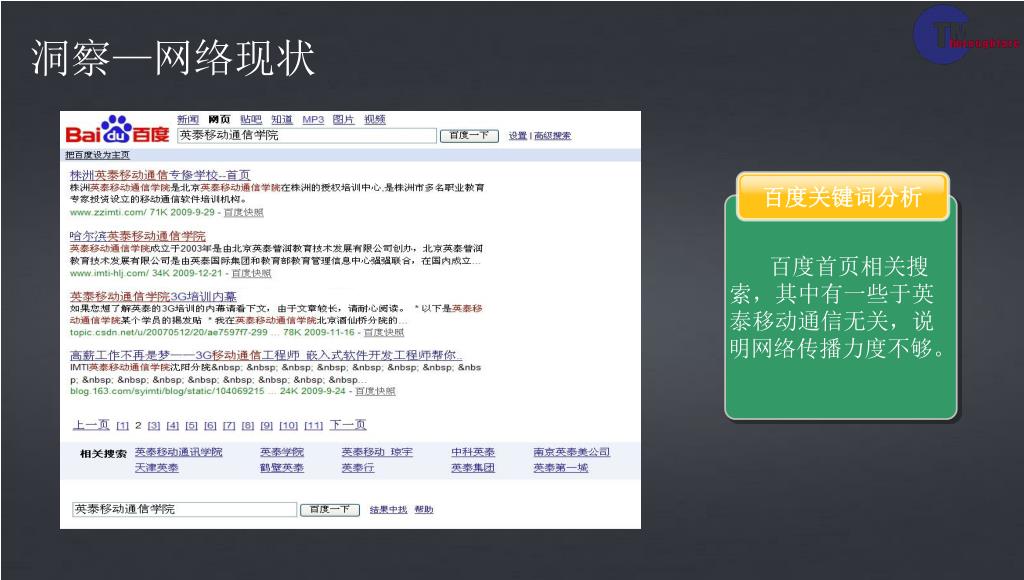Go to results page [9]
The image size is (1024, 580).
[267, 426]
